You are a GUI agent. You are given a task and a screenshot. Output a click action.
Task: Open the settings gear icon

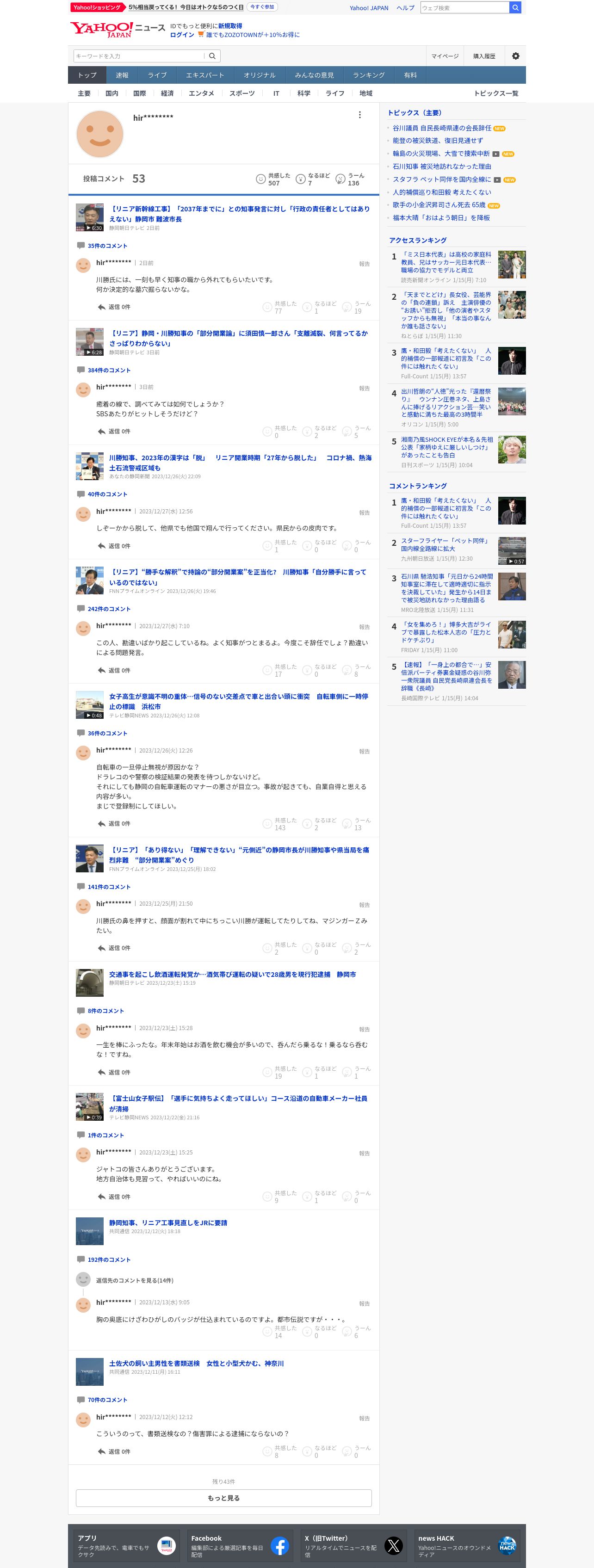tap(515, 56)
